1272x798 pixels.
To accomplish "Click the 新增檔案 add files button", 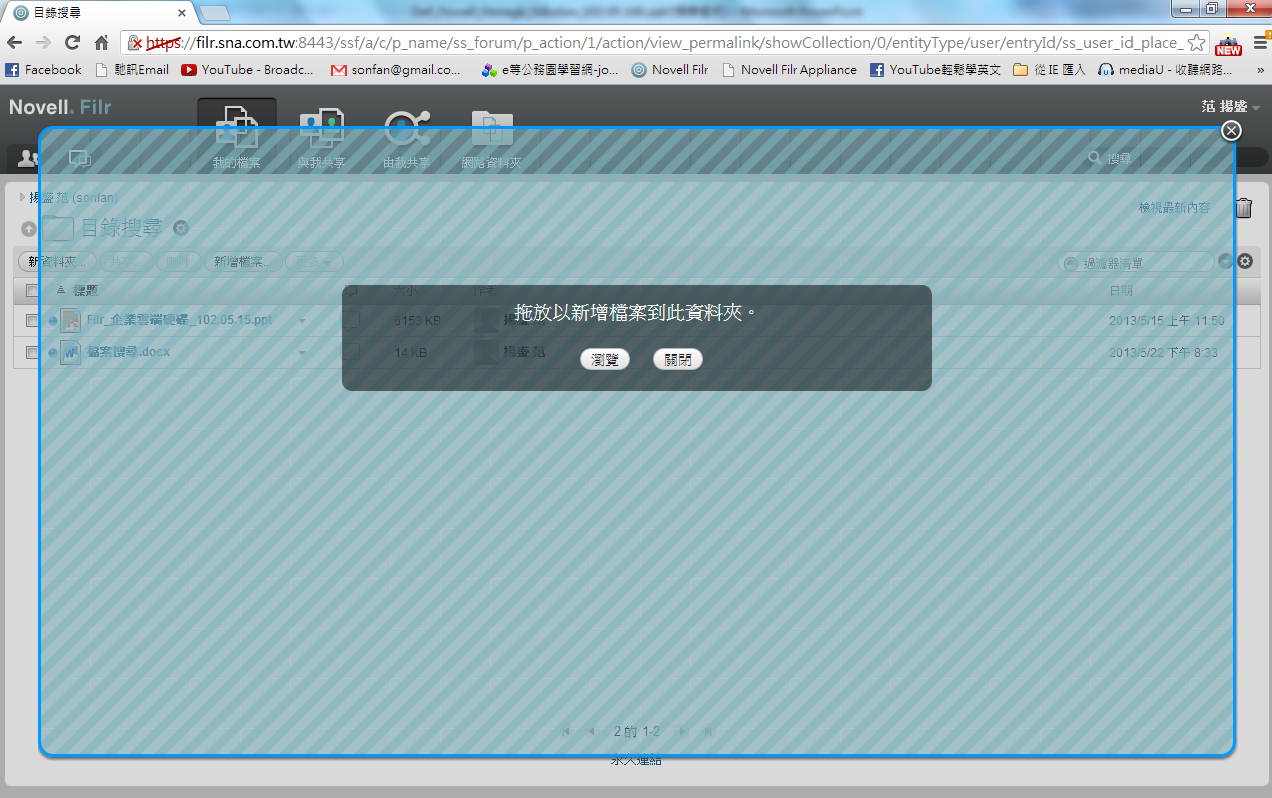I will (241, 261).
